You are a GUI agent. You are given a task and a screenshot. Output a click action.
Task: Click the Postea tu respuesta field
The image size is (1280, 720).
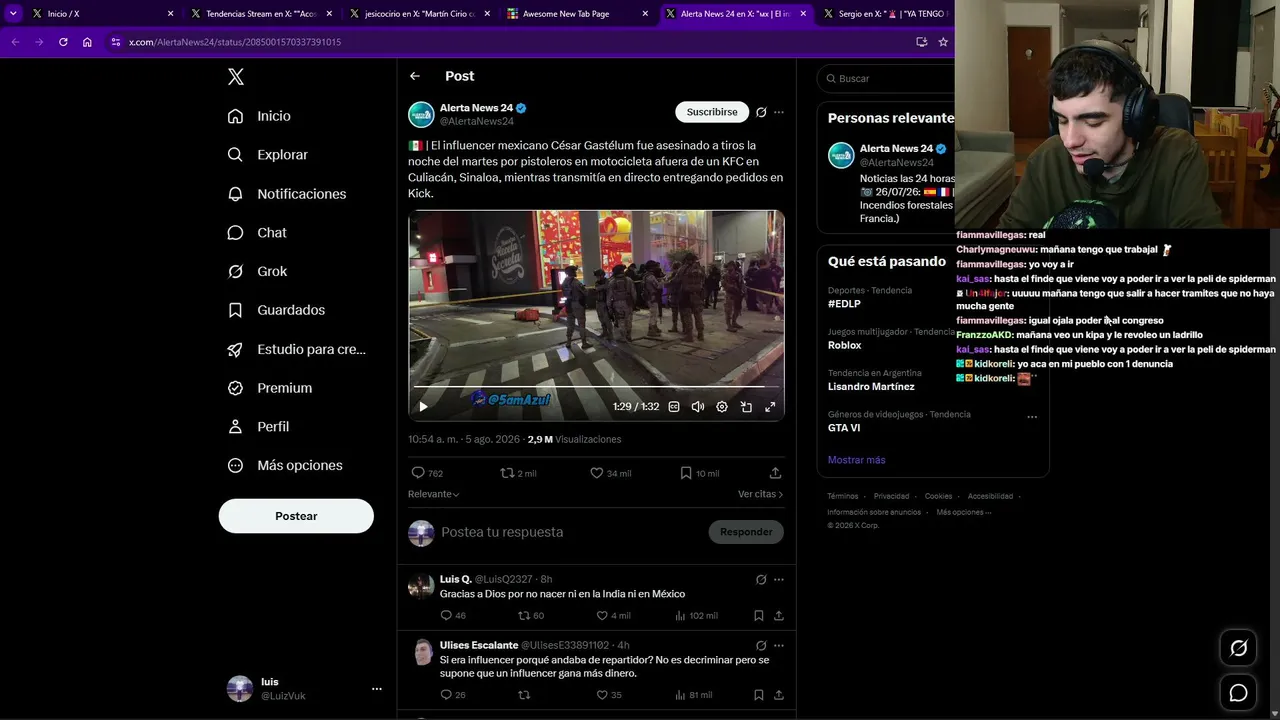[570, 532]
